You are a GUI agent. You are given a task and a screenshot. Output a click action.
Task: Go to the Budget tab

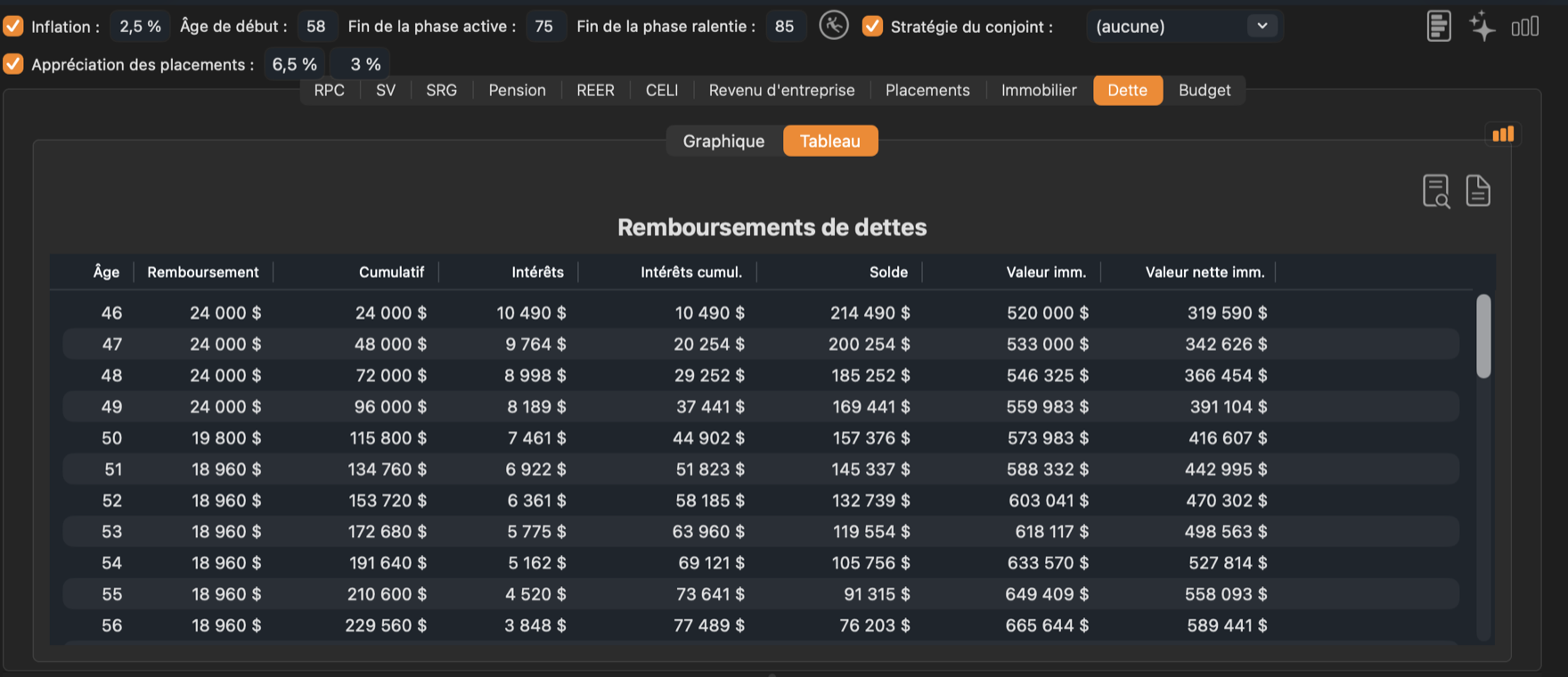point(1205,90)
